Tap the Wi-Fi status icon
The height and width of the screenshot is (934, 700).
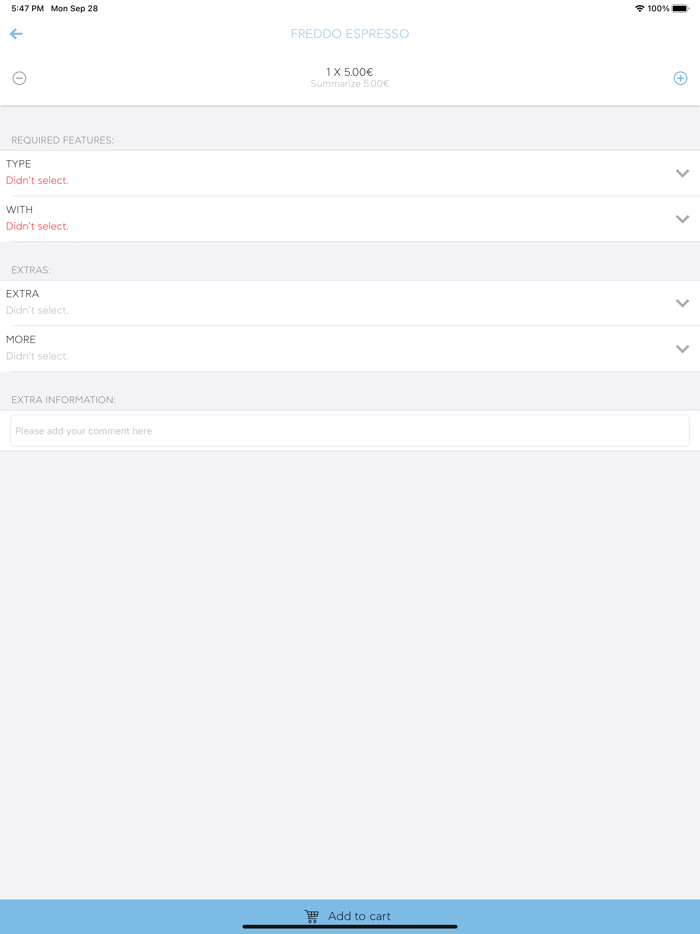639,8
